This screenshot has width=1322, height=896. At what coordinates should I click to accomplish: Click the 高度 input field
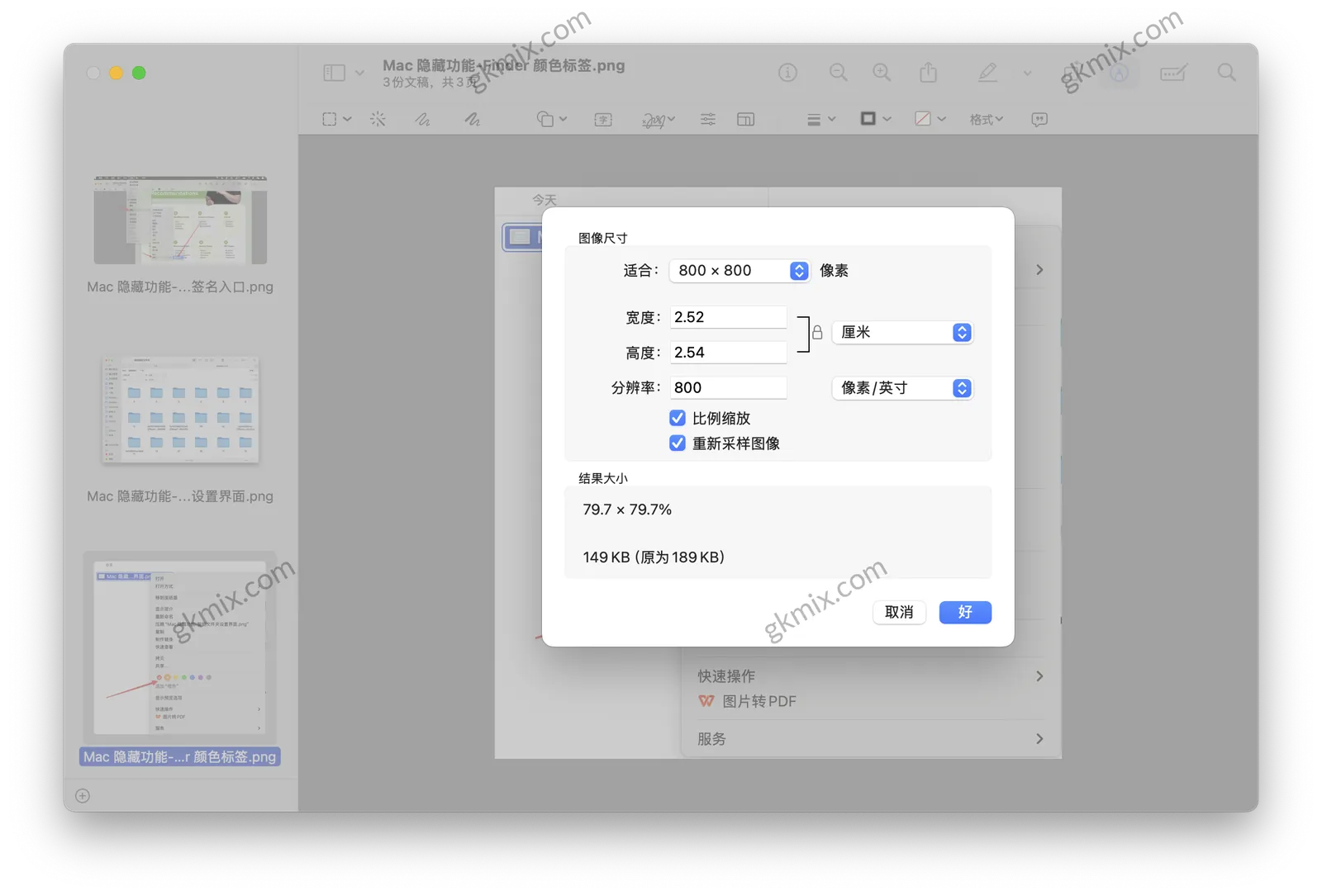click(728, 353)
